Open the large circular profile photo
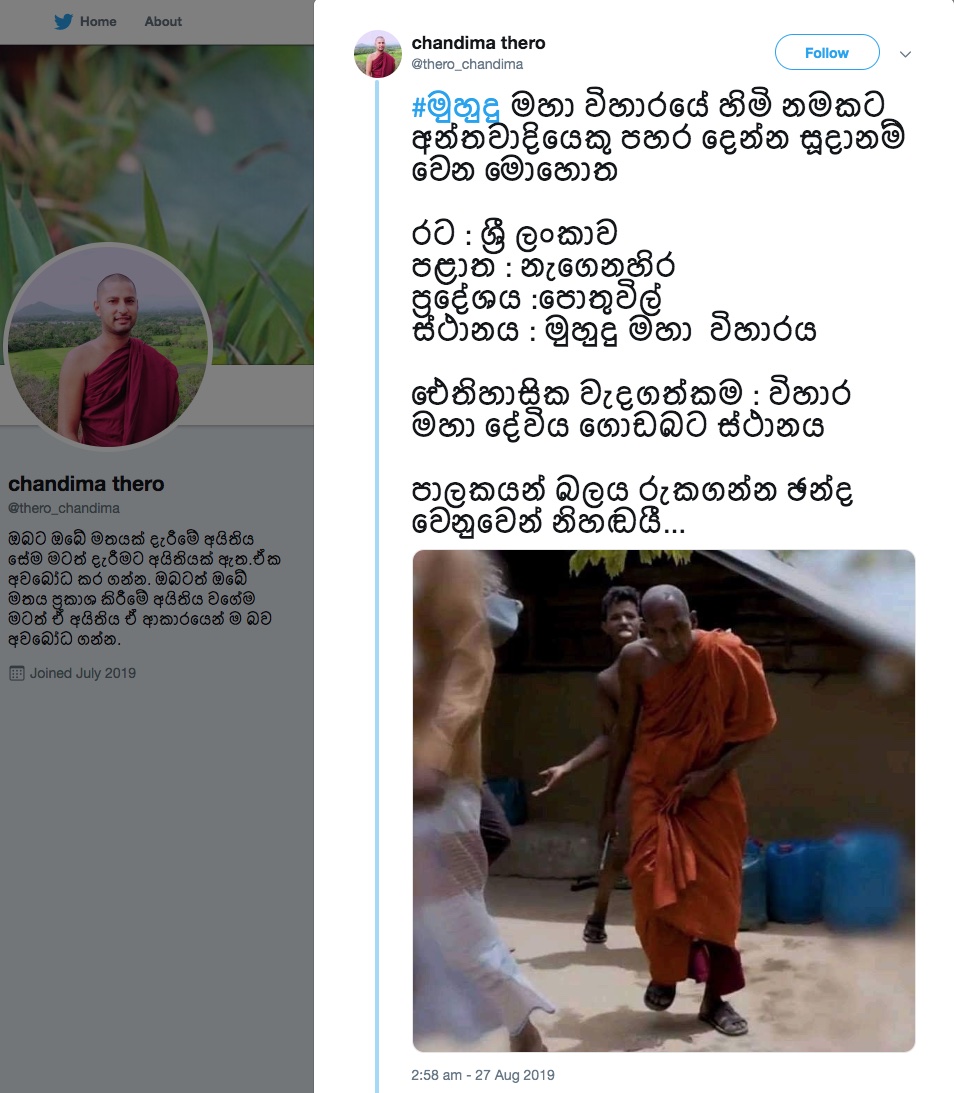The image size is (954, 1093). [x=107, y=346]
